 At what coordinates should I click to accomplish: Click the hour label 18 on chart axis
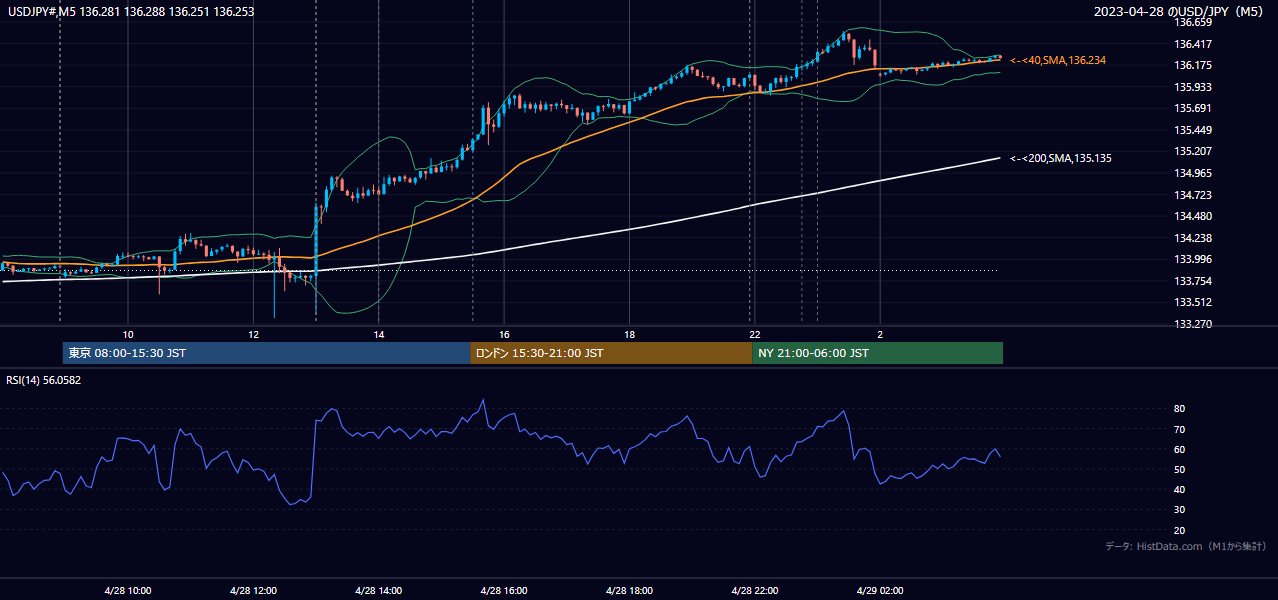(x=629, y=334)
